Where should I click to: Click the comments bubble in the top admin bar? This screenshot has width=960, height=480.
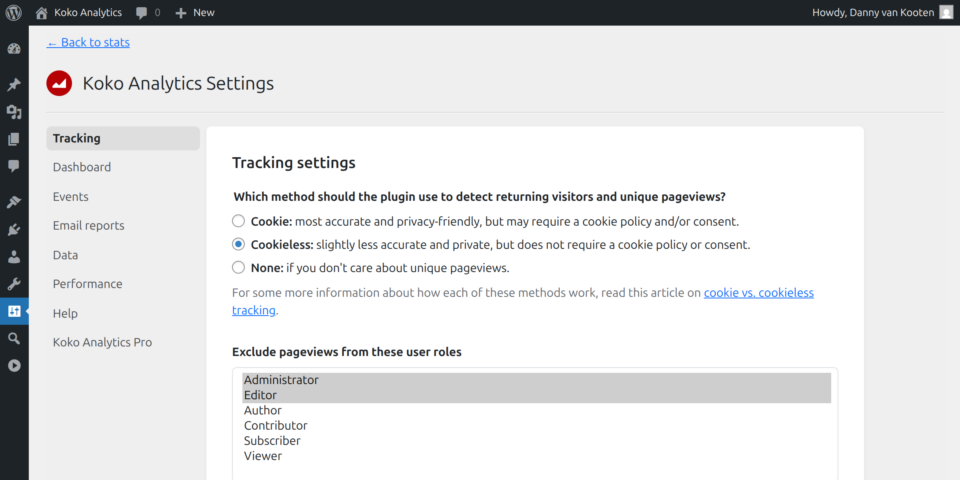146,13
